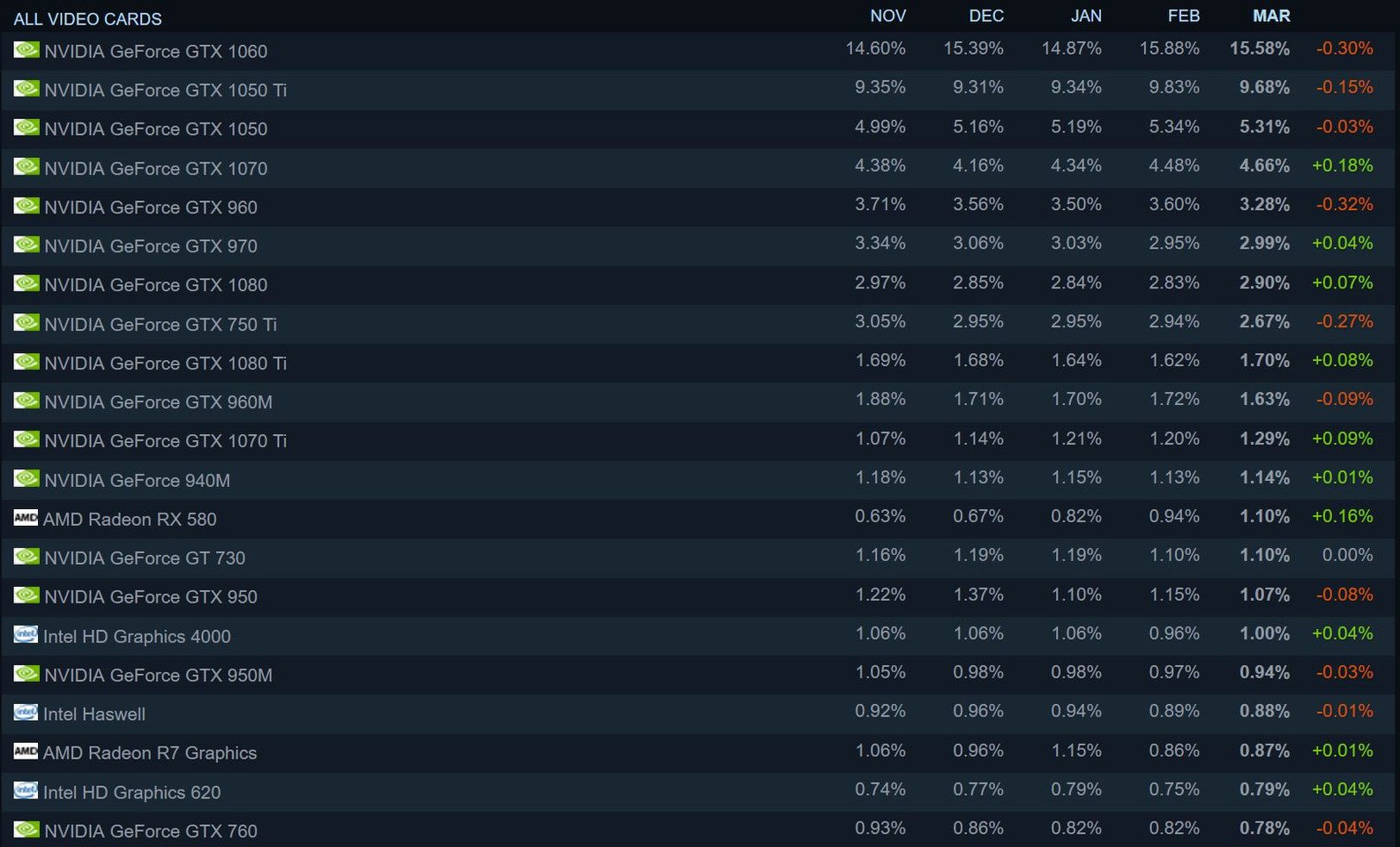Select the NOV column header
1400x847 pixels.
(887, 16)
